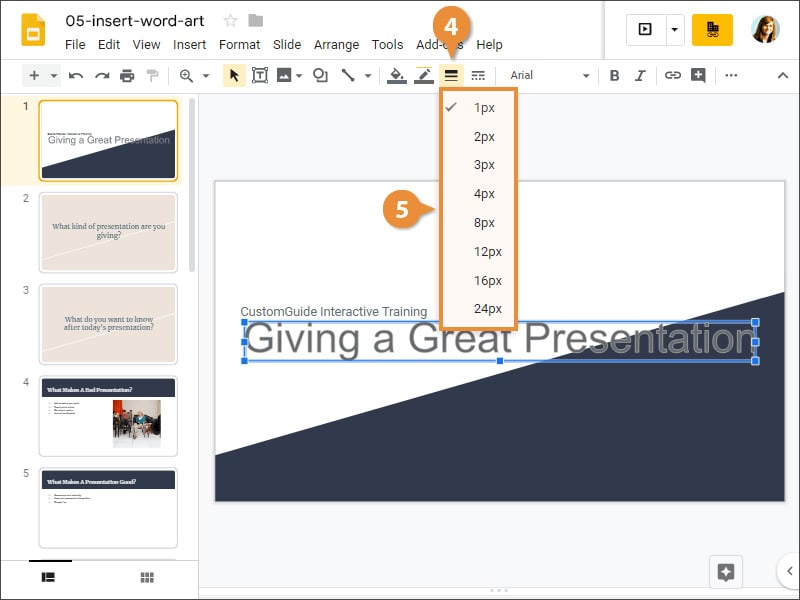Click the yellow Share button

coord(712,30)
